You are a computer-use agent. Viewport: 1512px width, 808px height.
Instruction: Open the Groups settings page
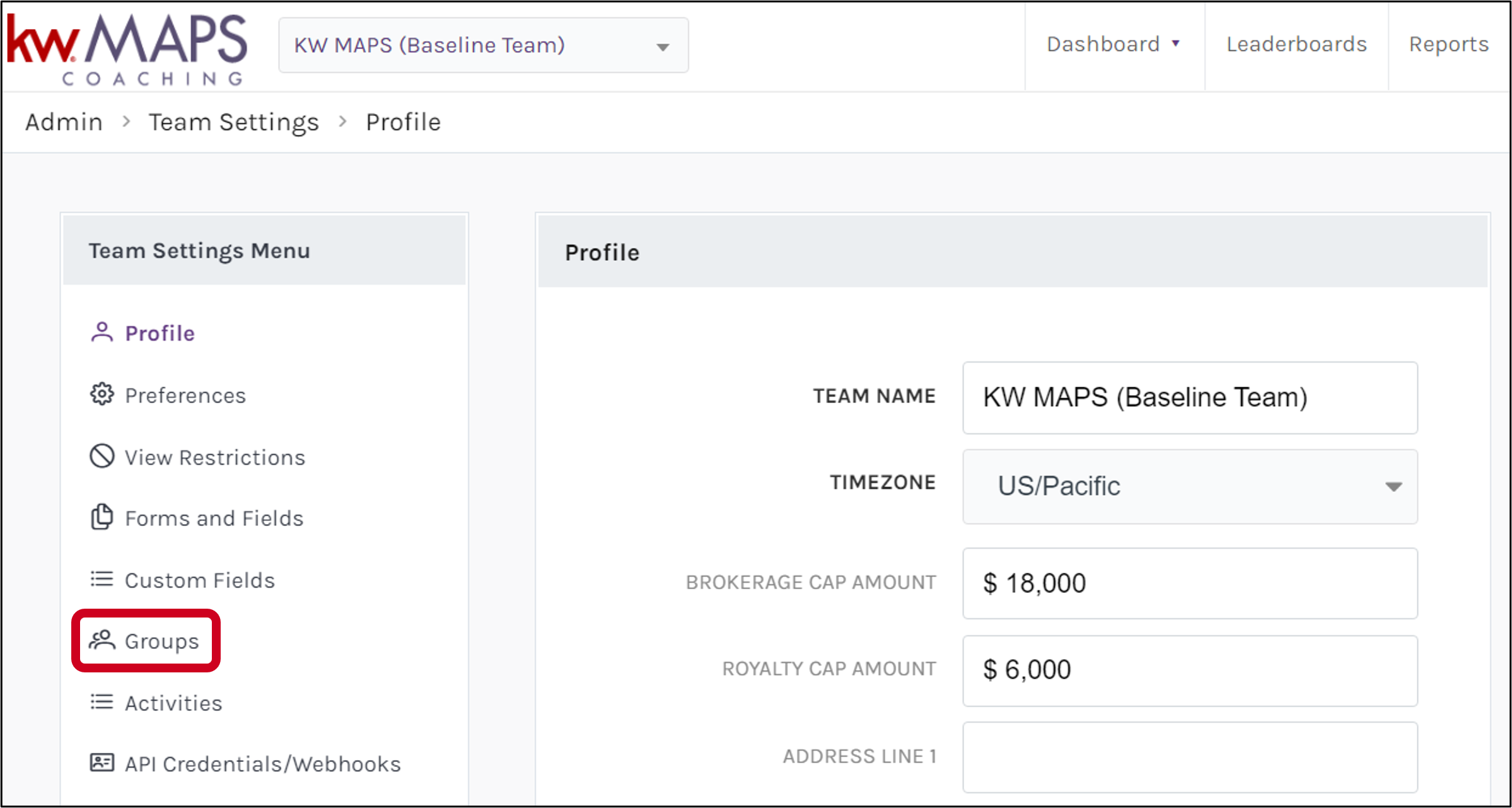162,641
